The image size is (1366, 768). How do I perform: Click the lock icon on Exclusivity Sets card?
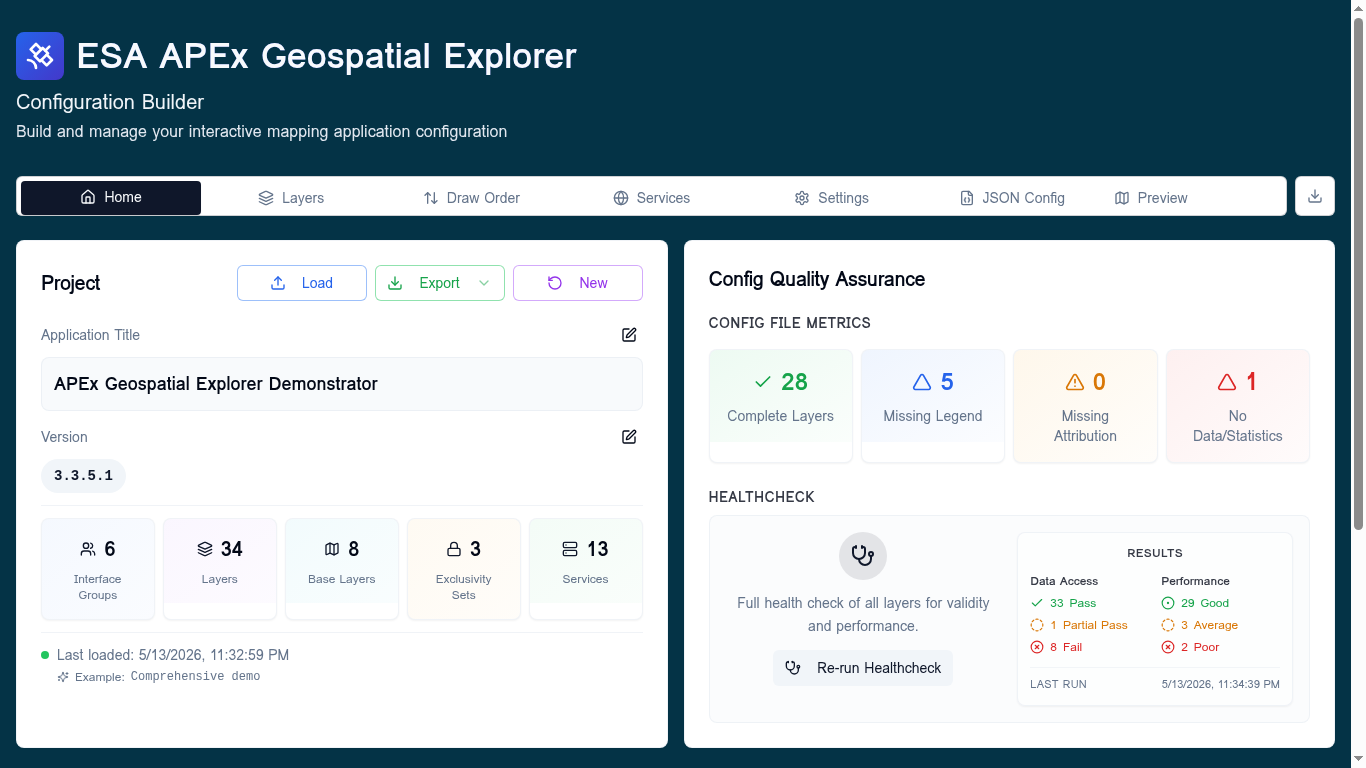454,549
